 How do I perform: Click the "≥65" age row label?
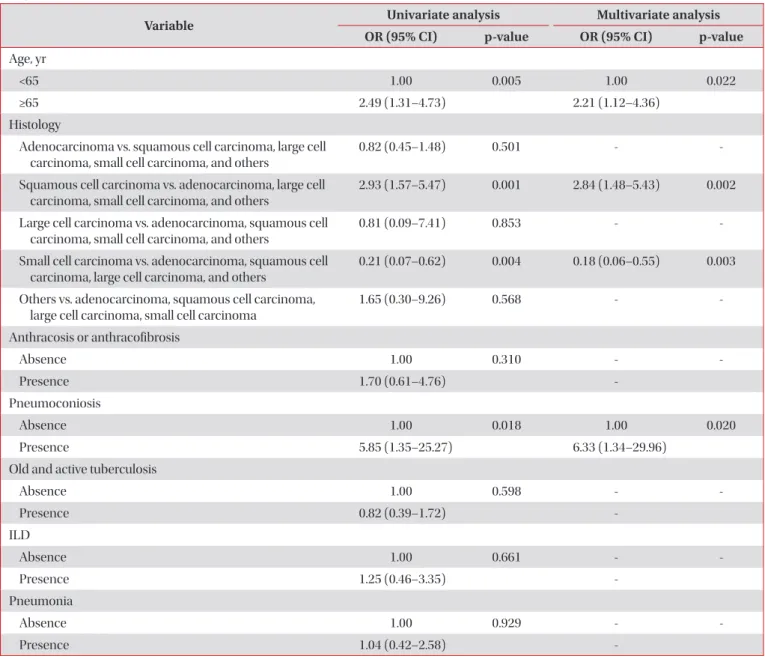tap(29, 103)
